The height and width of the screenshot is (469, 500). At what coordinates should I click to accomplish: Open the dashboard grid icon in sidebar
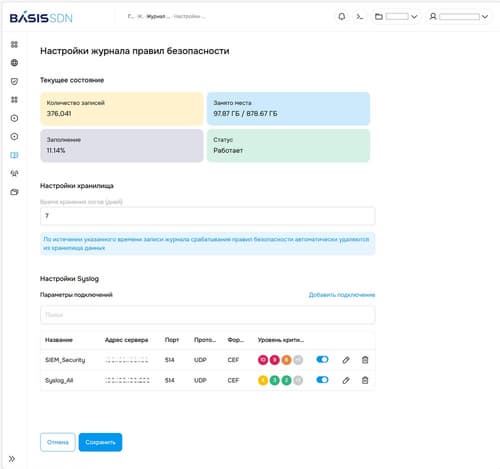14,44
